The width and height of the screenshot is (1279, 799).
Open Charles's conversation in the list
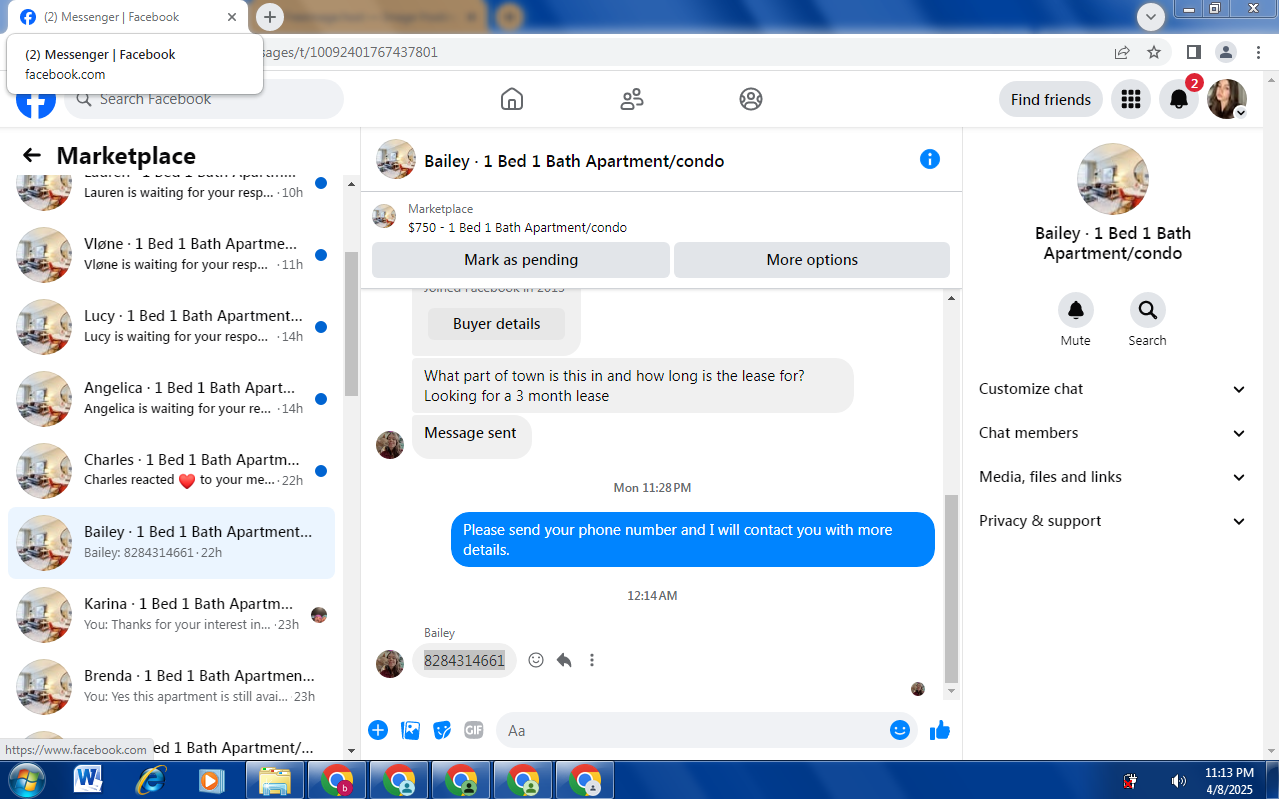171,471
